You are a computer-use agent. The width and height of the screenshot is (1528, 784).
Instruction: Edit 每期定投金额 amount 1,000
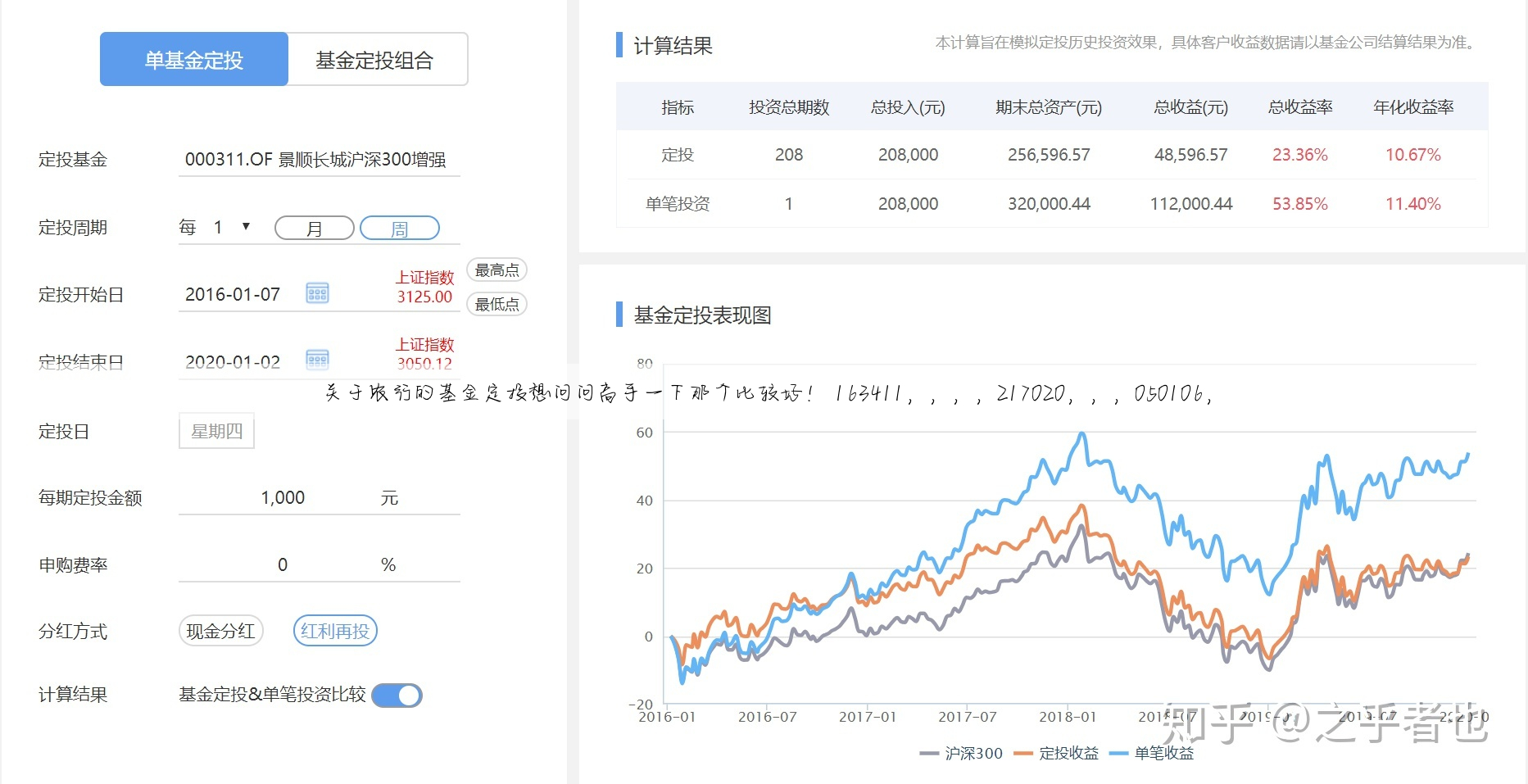coord(283,497)
